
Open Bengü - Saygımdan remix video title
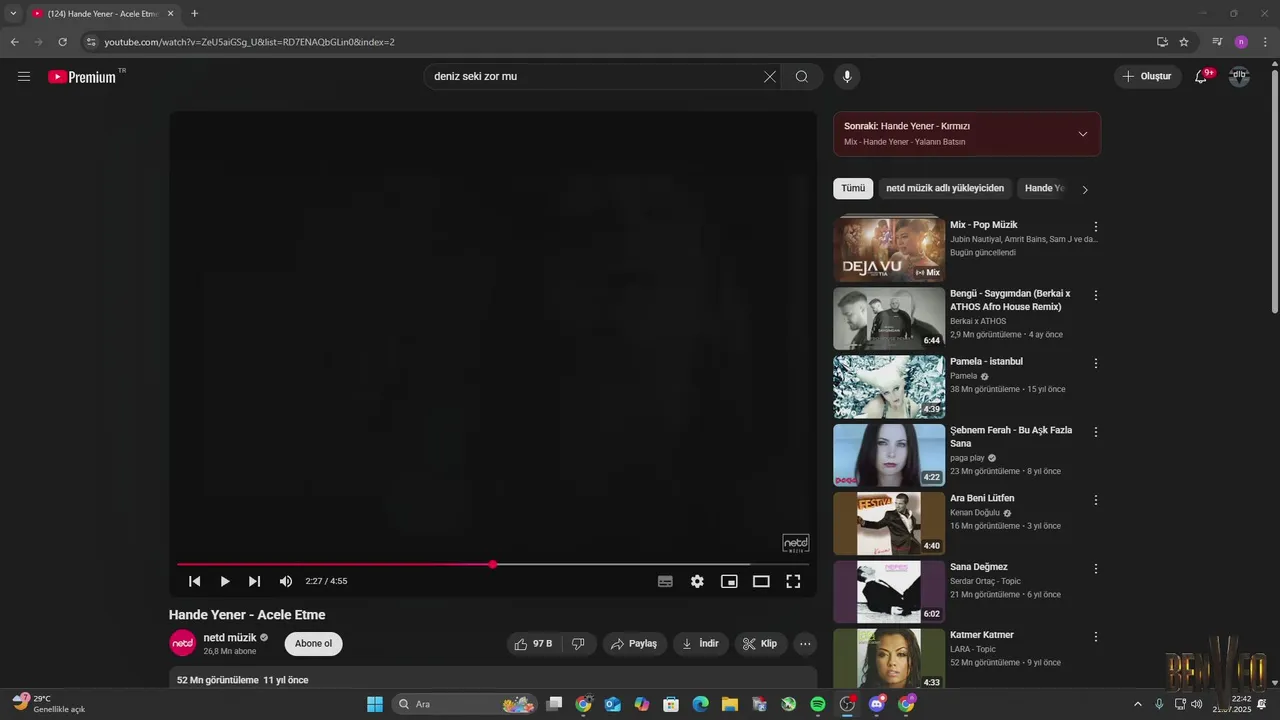coord(1010,300)
